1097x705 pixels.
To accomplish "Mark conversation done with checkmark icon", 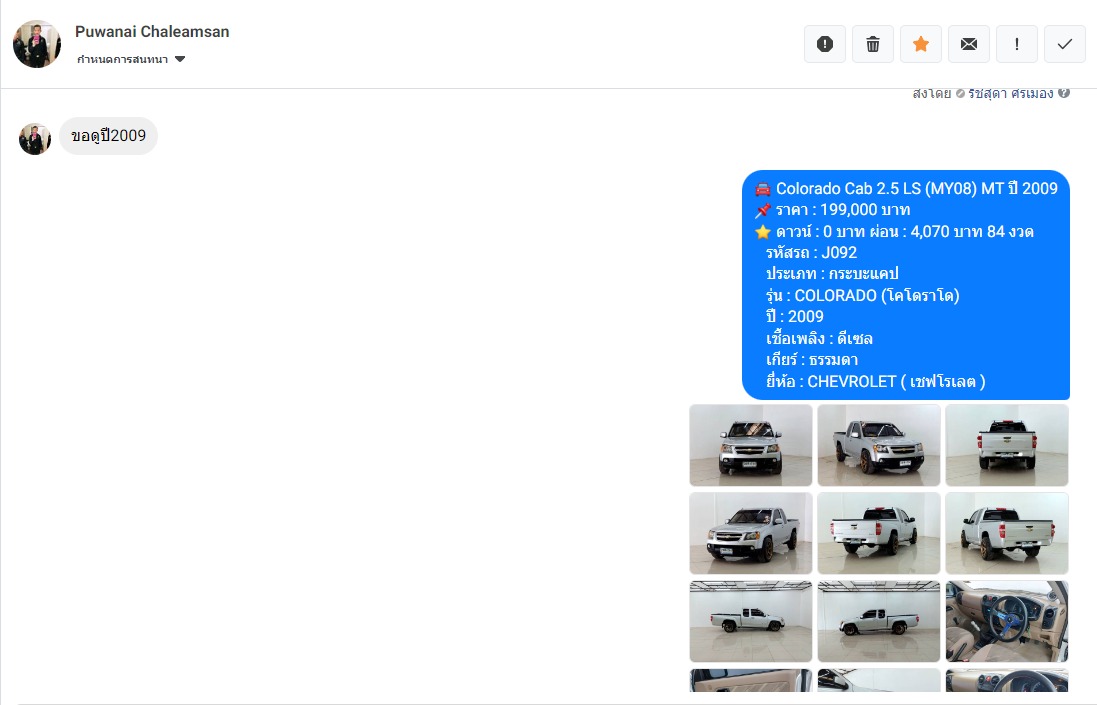I will tap(1065, 44).
